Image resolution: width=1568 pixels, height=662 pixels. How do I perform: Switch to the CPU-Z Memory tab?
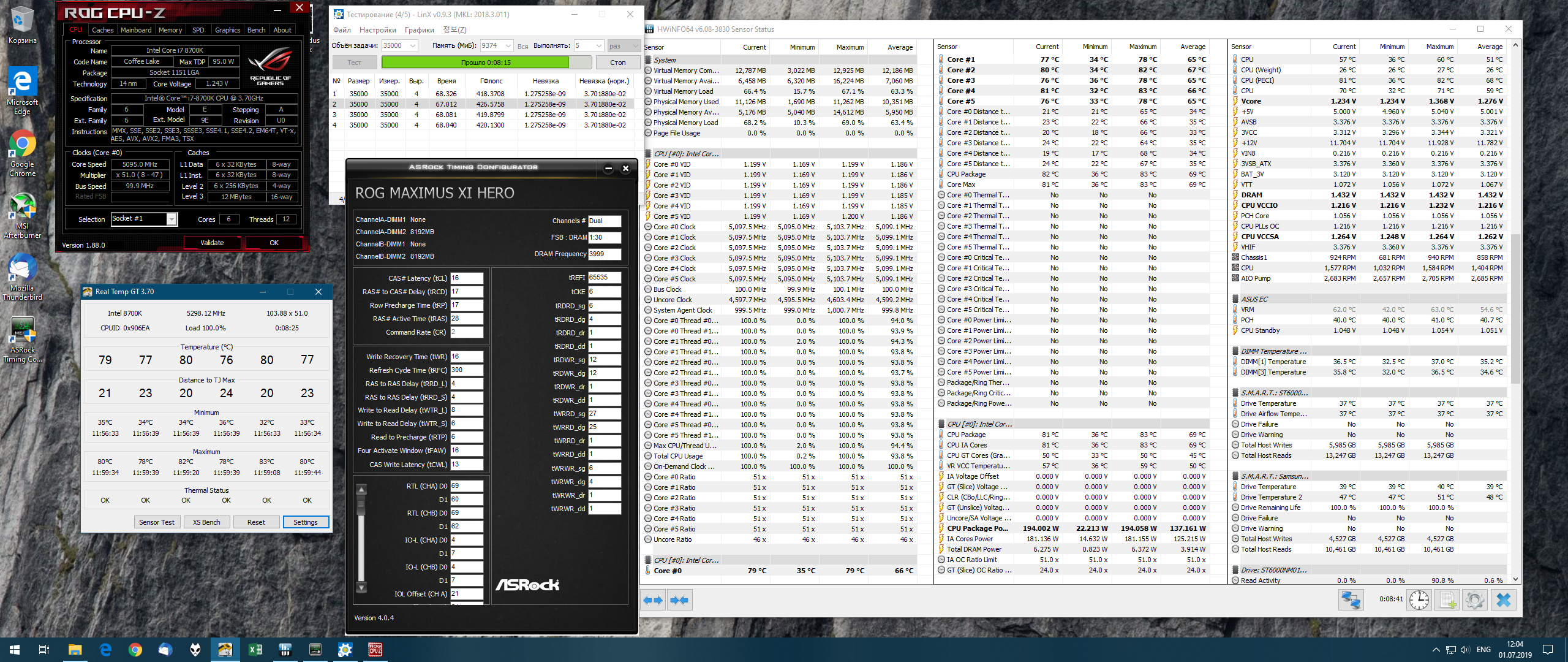point(170,30)
